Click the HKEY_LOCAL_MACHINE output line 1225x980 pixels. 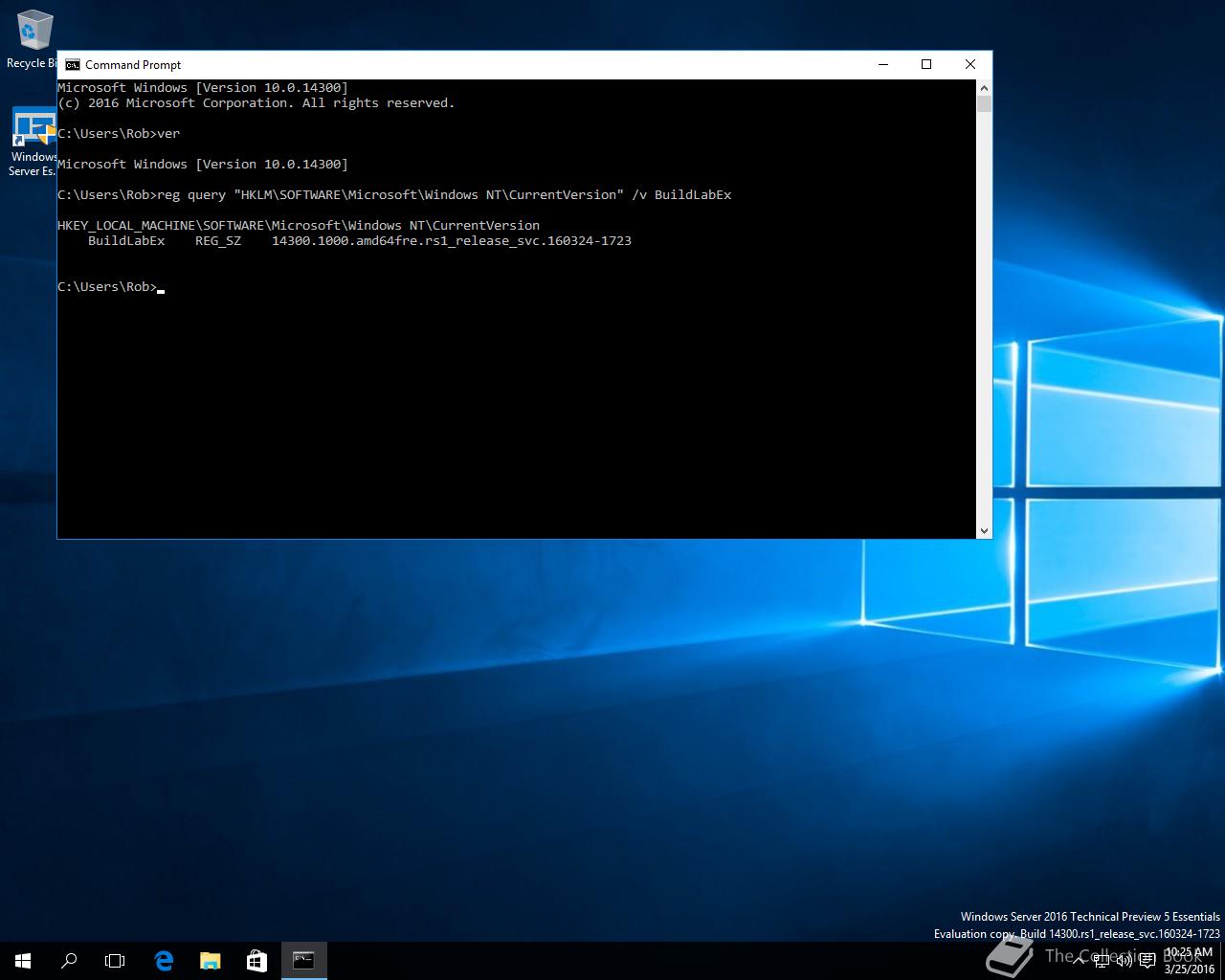299,225
